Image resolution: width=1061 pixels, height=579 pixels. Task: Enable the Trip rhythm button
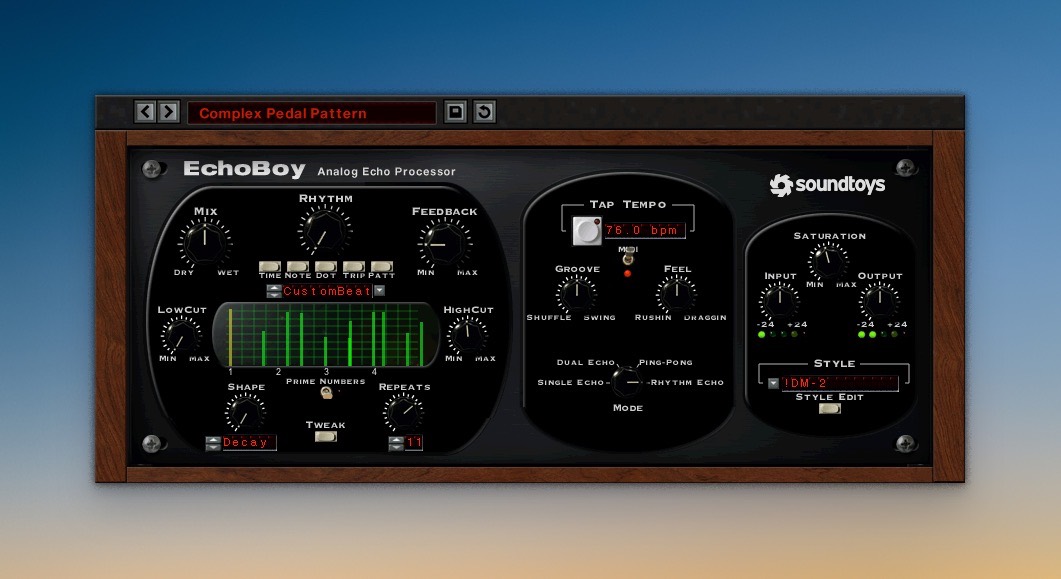point(354,267)
